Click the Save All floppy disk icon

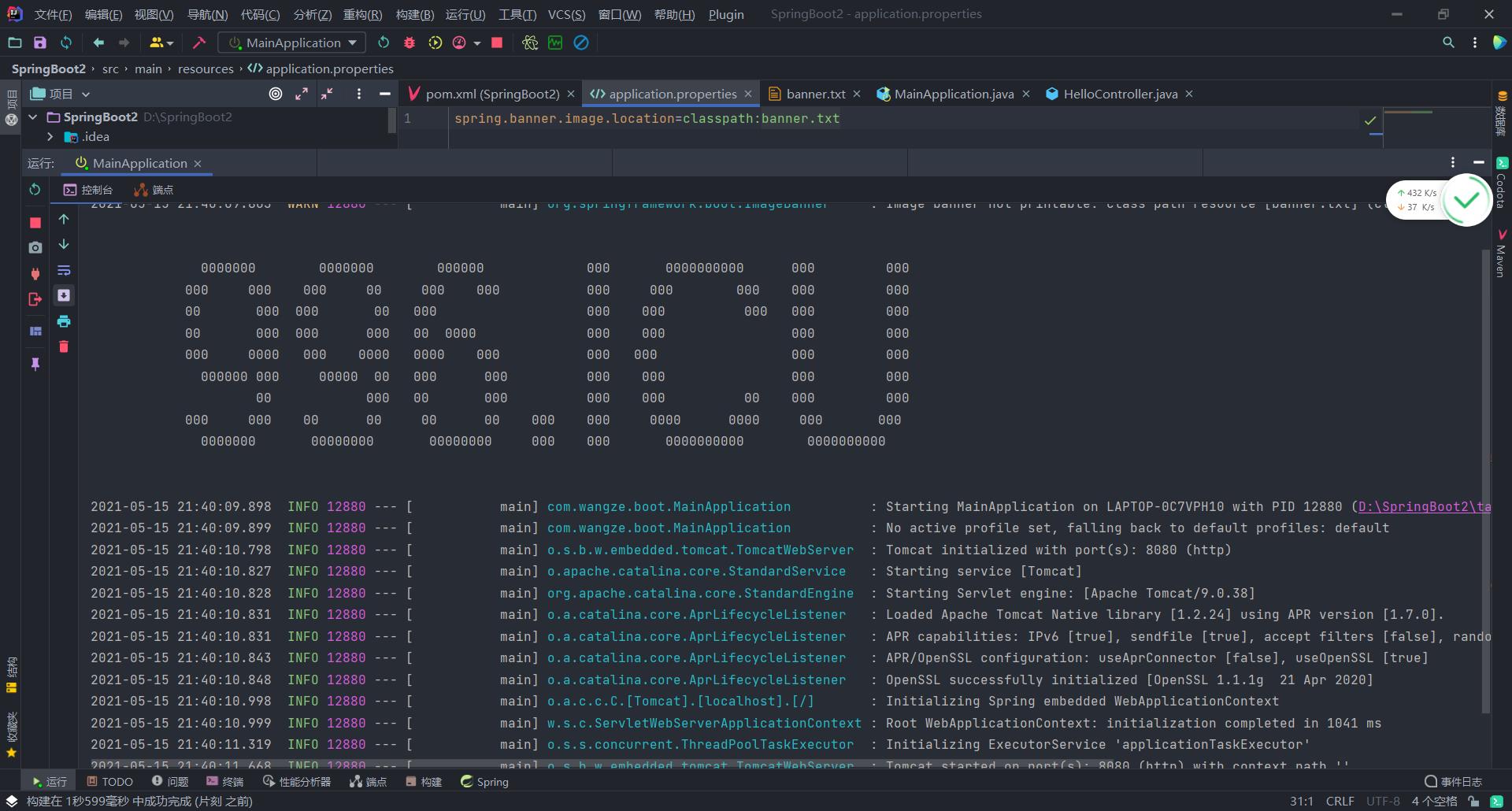[x=40, y=43]
